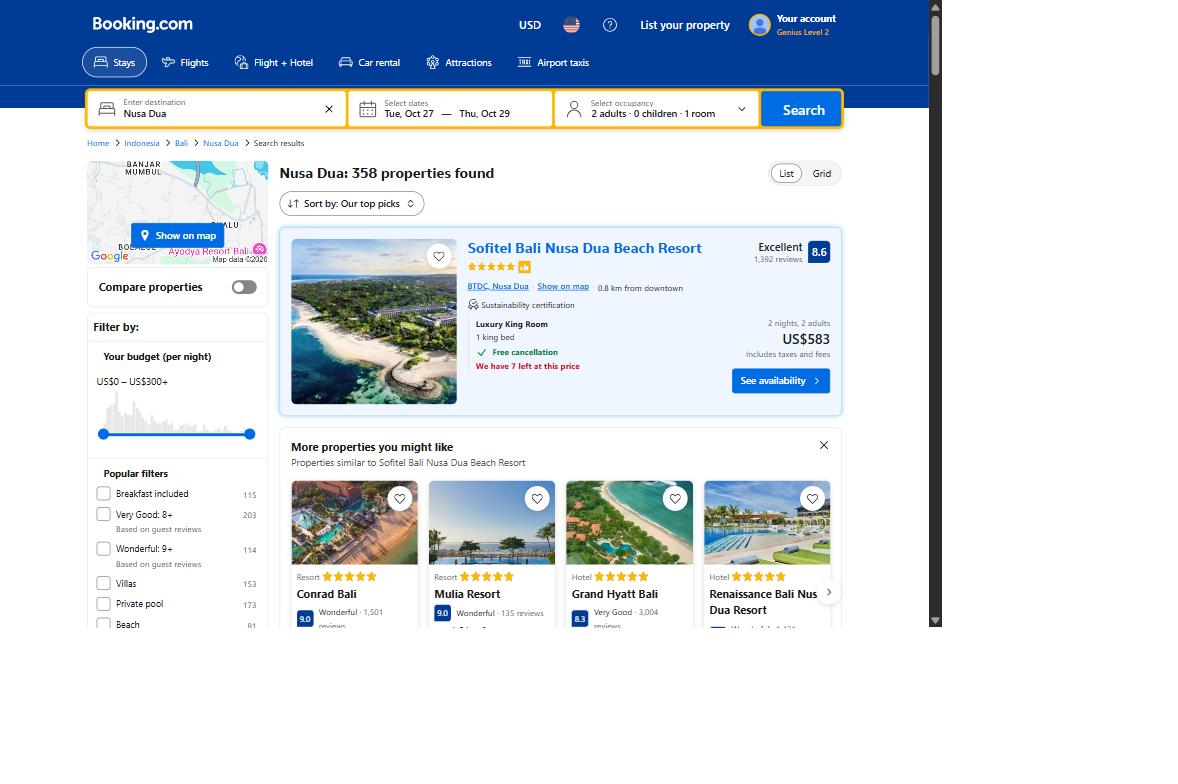
Task: Select the Flights tab
Action: pos(185,62)
